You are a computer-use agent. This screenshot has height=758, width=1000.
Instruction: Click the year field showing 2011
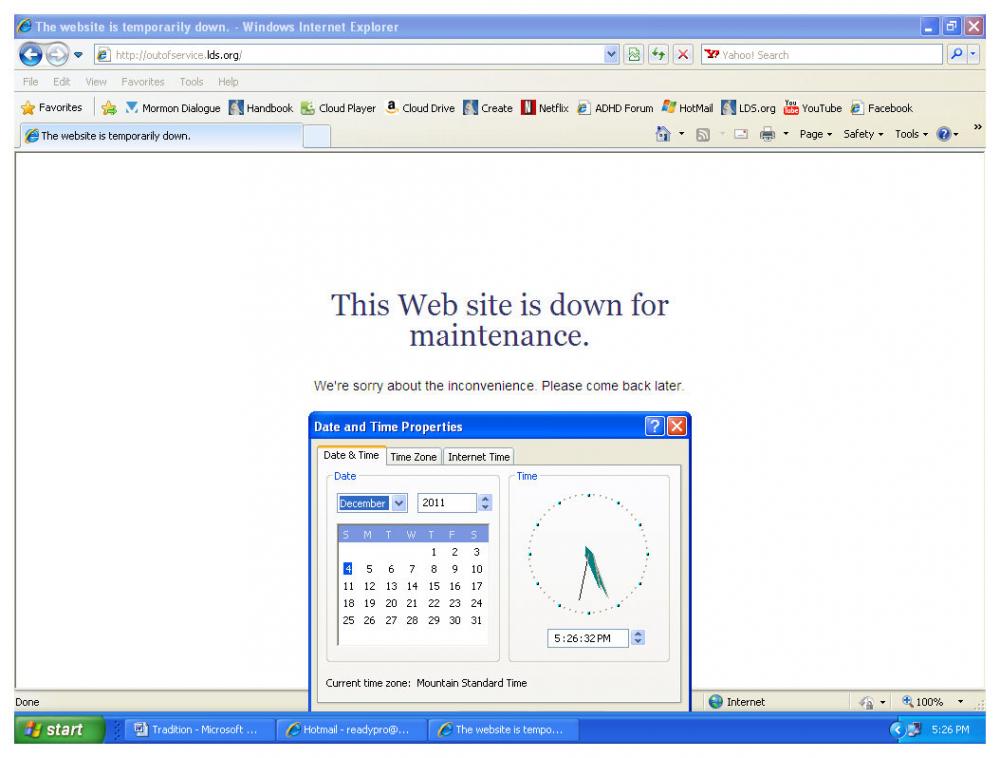pos(446,502)
